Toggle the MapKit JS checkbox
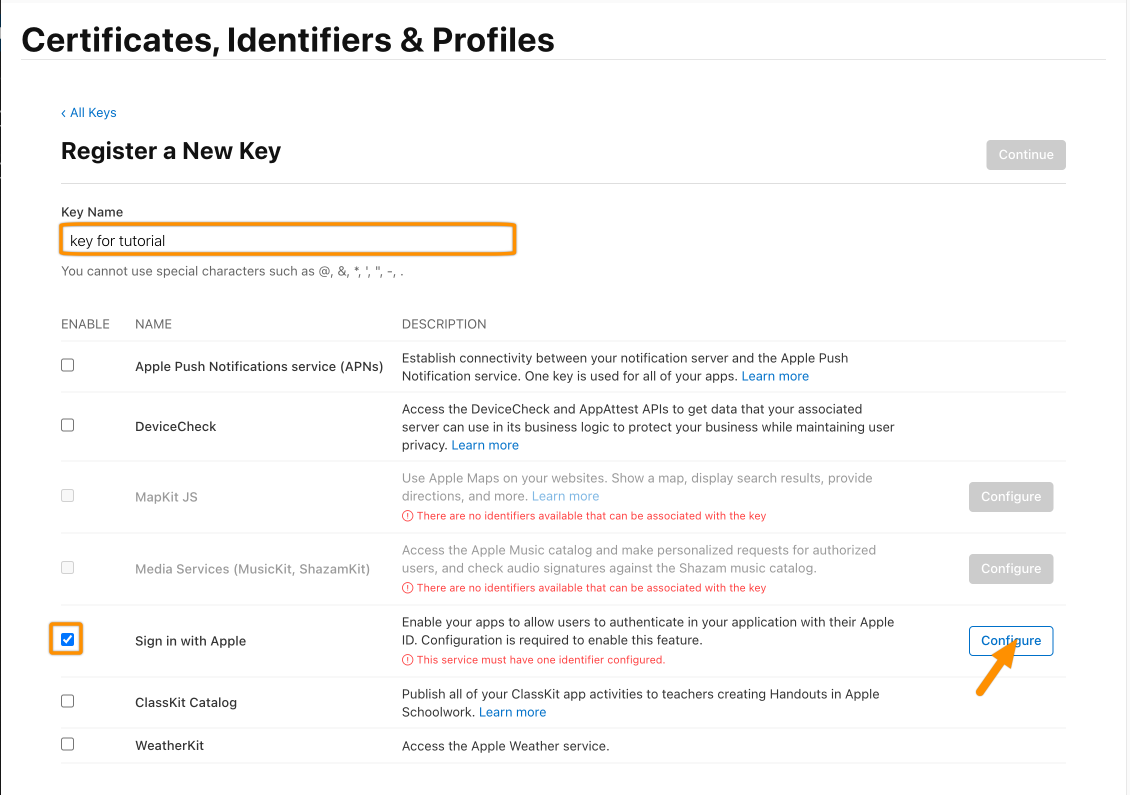Screen dimensions: 1130x795 [68, 496]
